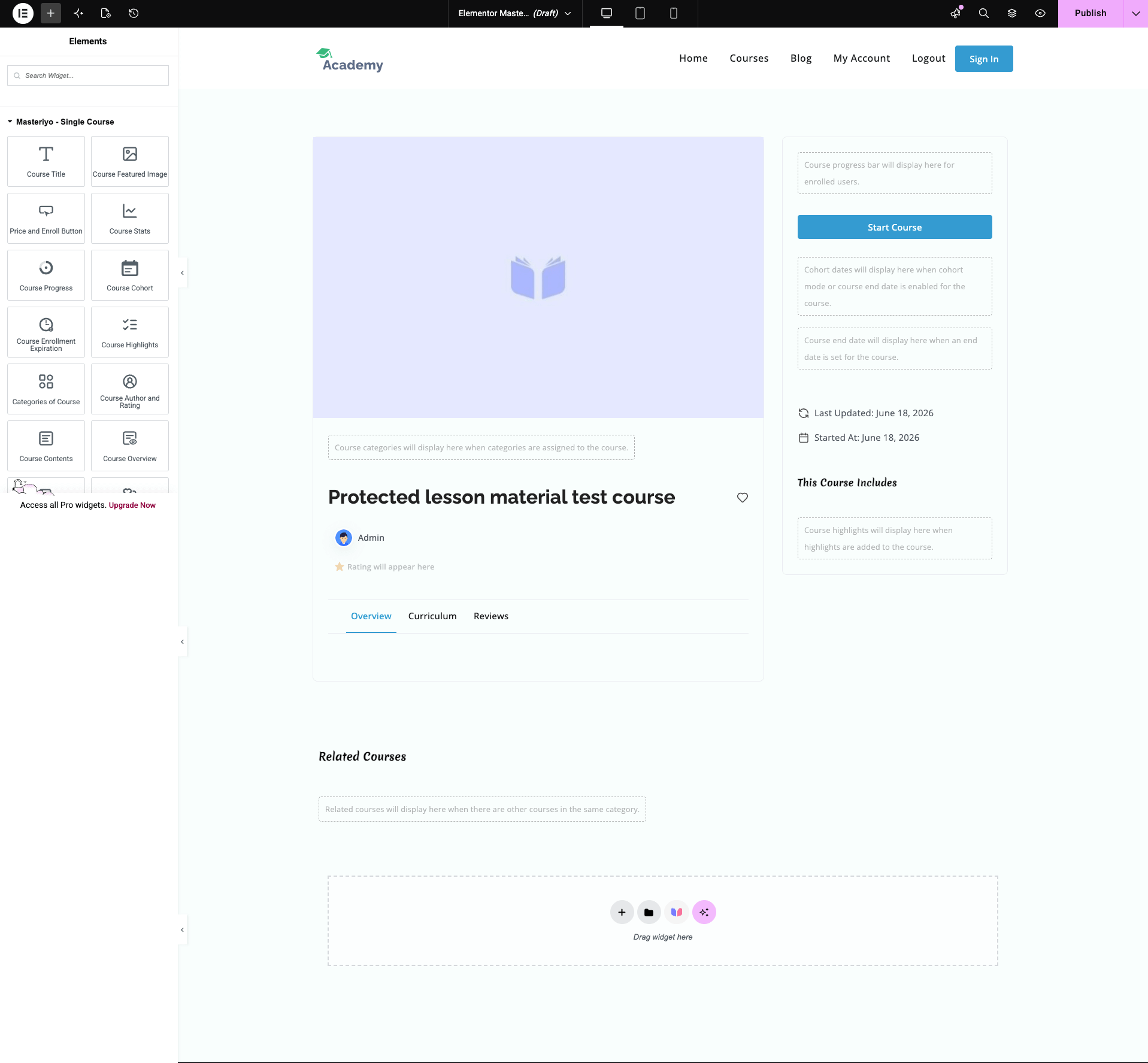
Task: Switch to Desktop responsive view
Action: tap(607, 13)
